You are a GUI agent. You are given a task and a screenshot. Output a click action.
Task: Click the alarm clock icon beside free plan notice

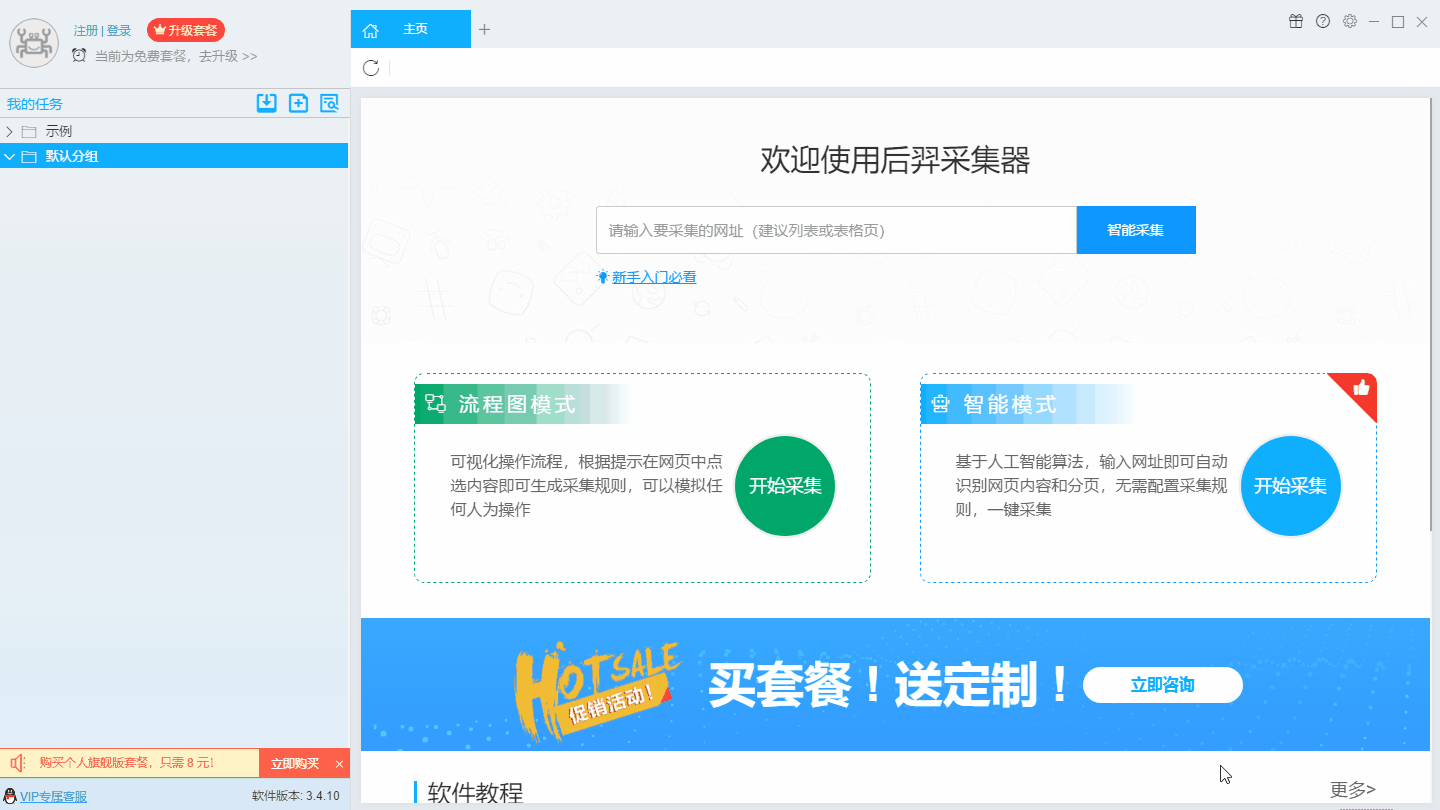pyautogui.click(x=79, y=55)
